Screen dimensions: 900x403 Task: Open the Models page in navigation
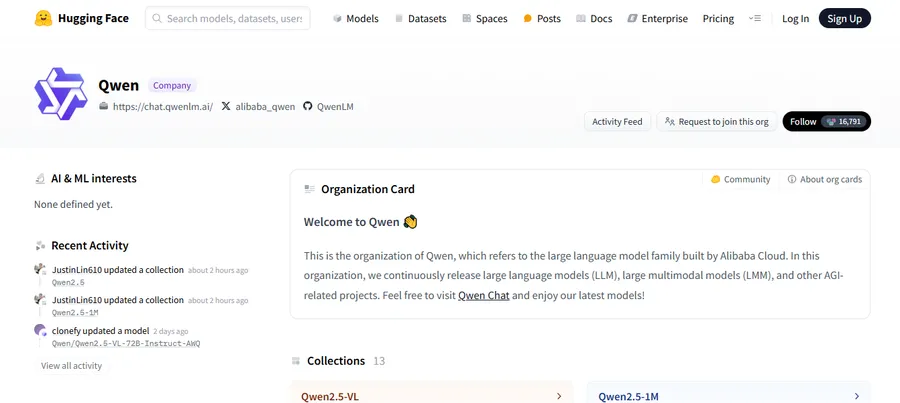(x=355, y=19)
